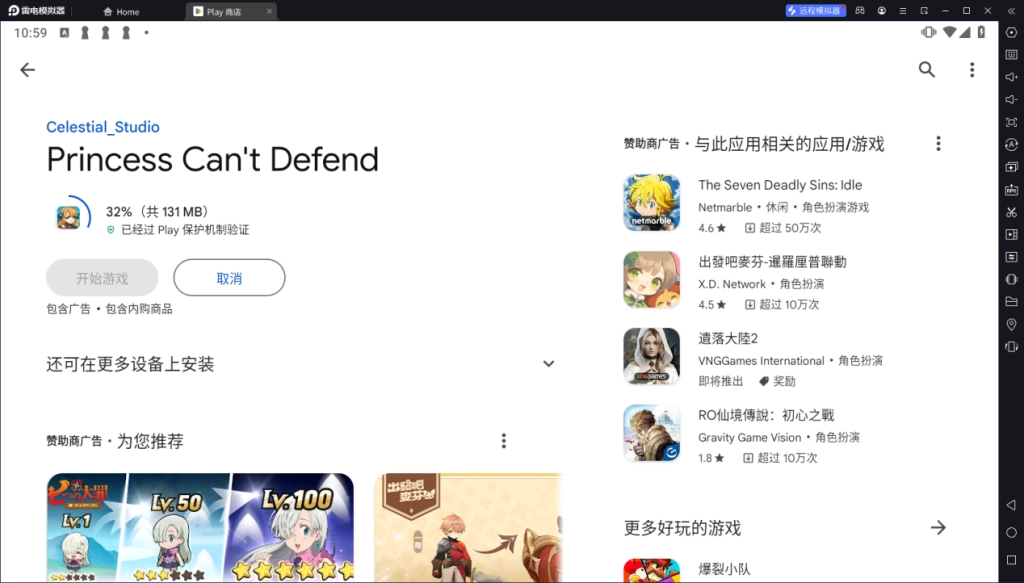Screen dimensions: 1024x583
Task: Open the sync operations tool
Action: 1012,257
